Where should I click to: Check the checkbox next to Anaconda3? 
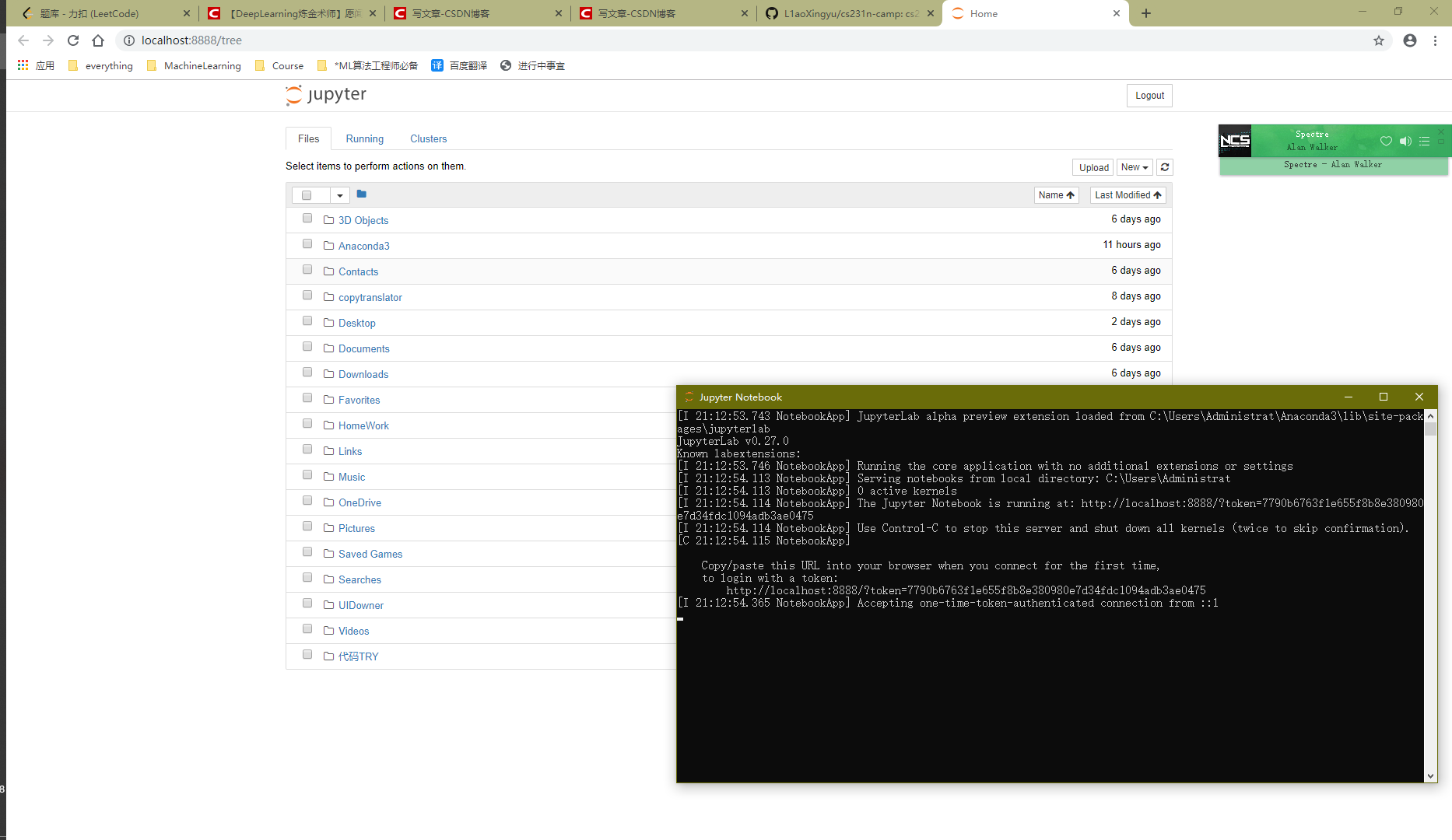(307, 243)
